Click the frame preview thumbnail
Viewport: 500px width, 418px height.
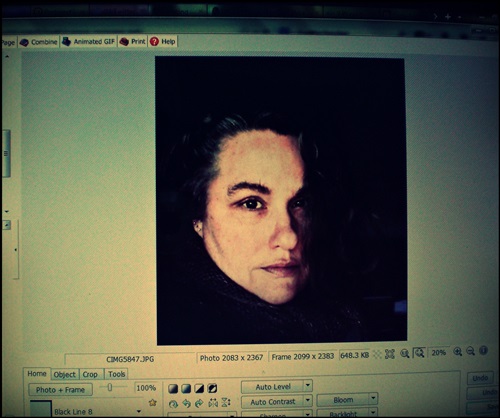click(x=41, y=409)
